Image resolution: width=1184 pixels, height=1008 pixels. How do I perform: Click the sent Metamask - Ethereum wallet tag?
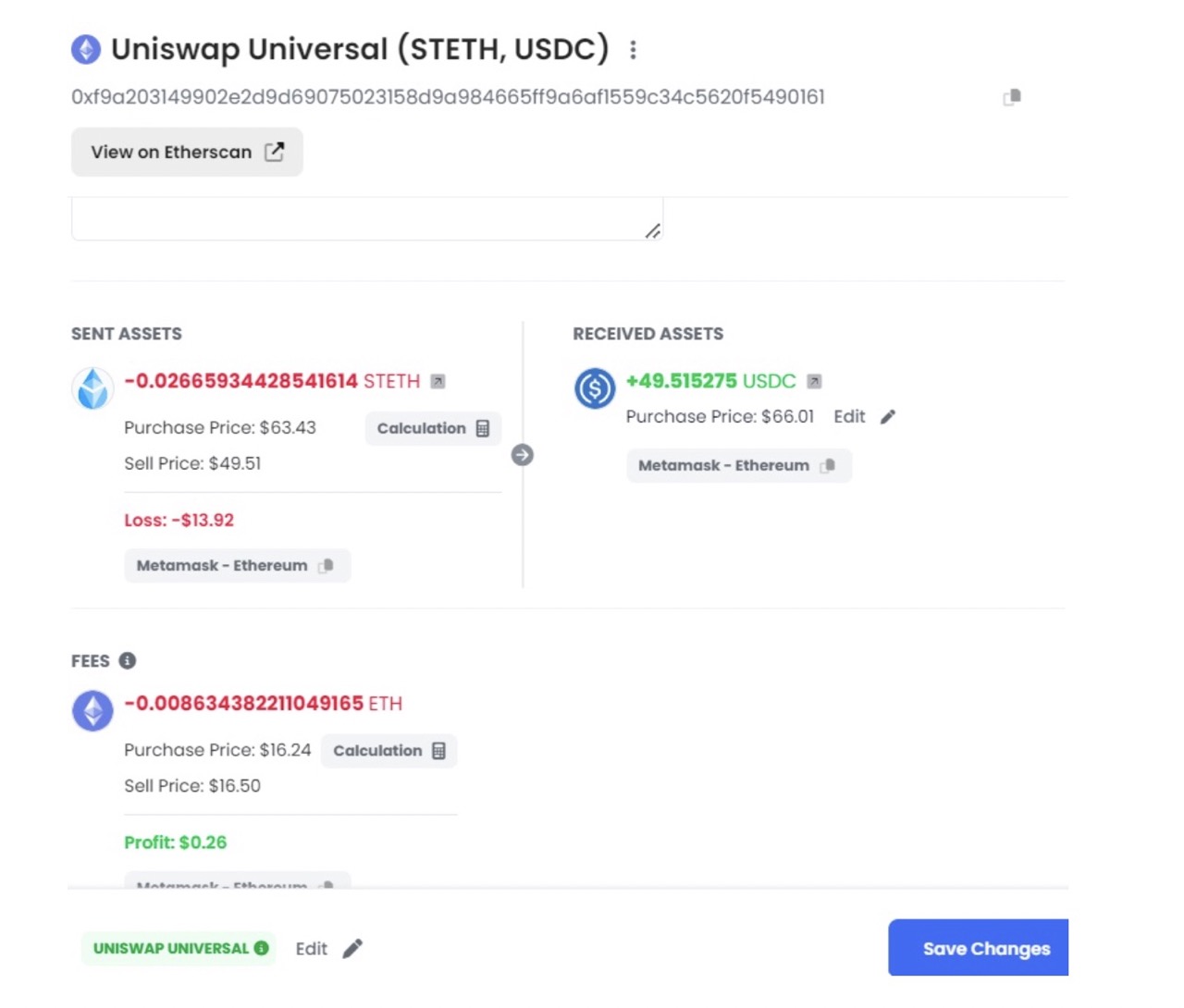[238, 565]
